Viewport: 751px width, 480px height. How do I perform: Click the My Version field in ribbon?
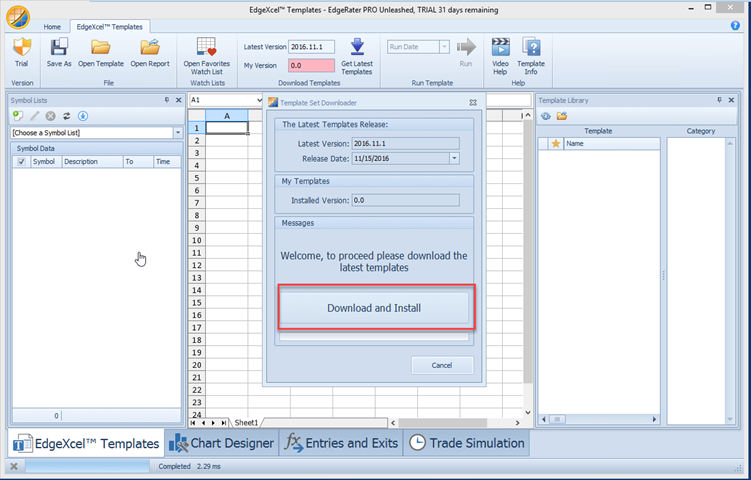point(311,66)
